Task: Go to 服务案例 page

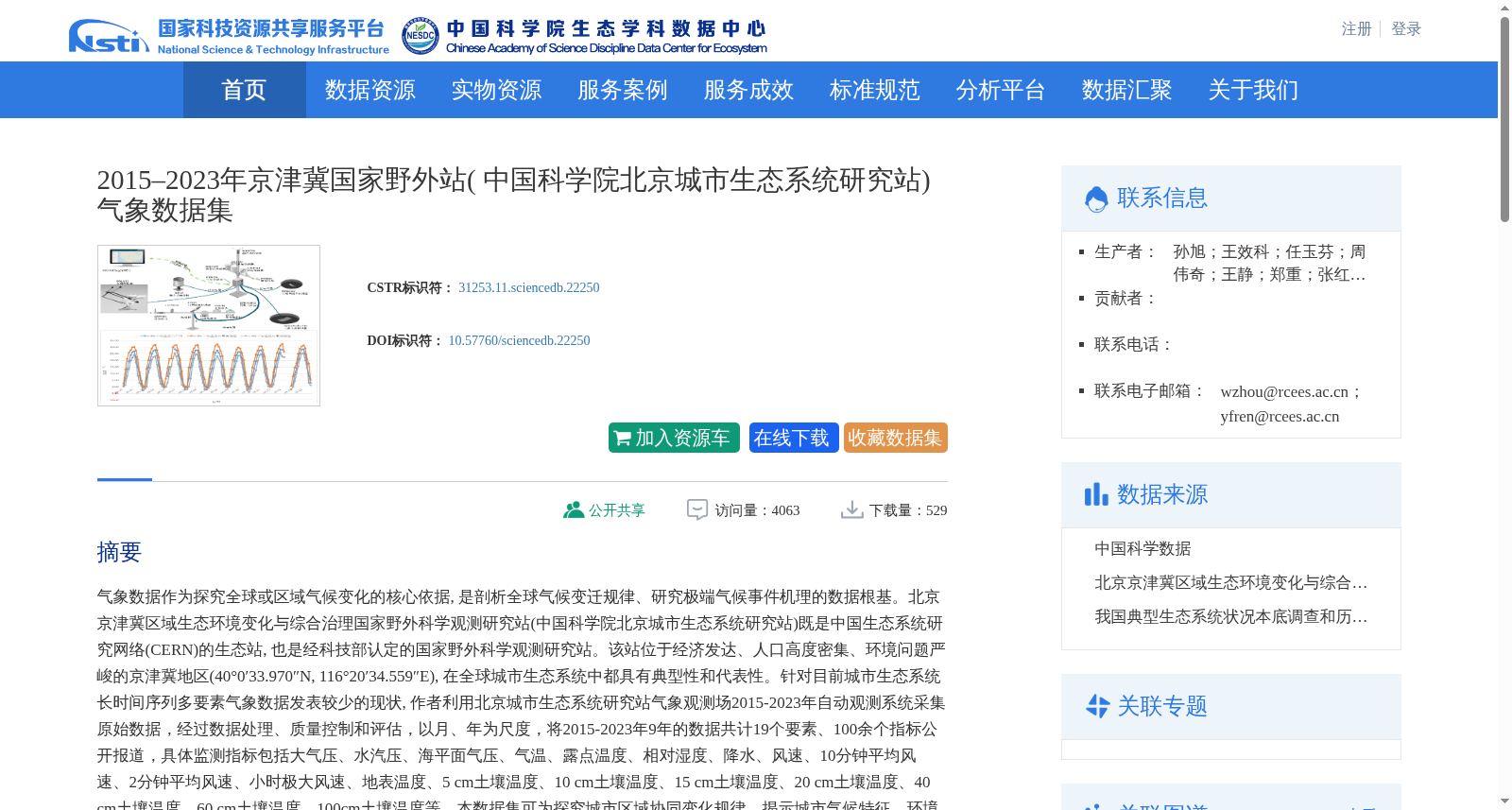Action: [622, 90]
